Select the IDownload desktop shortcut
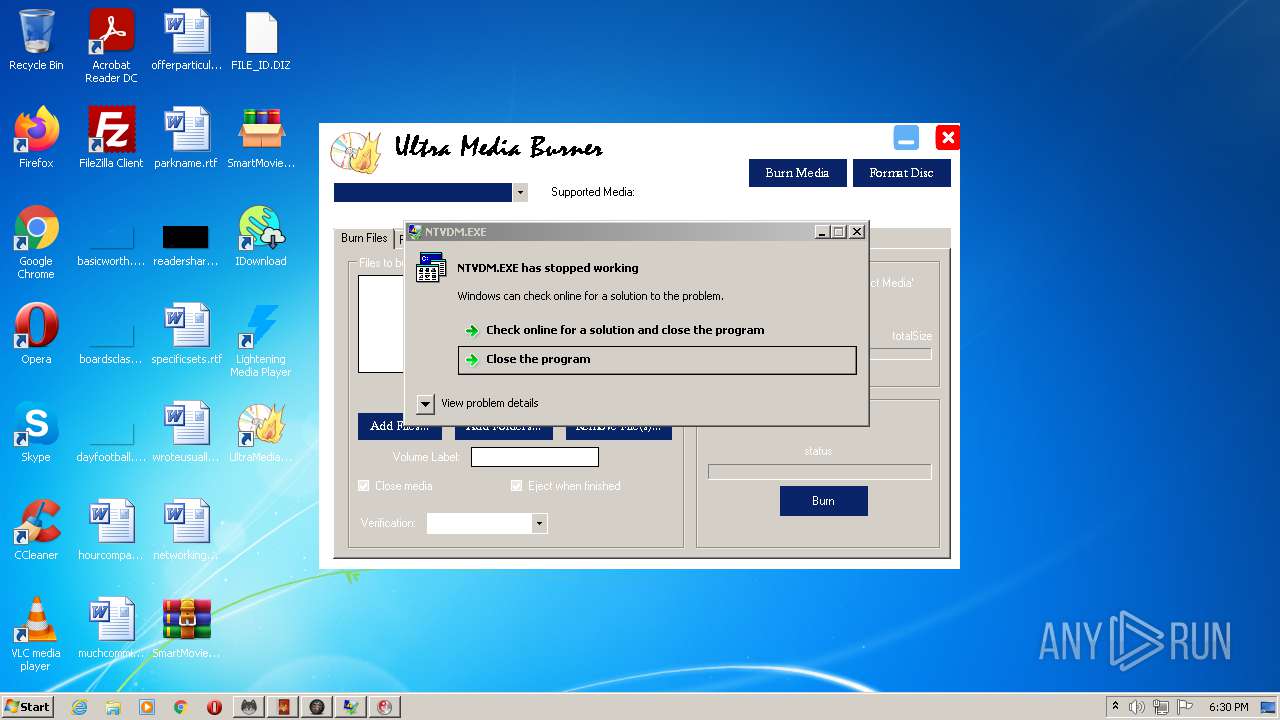 (x=261, y=236)
